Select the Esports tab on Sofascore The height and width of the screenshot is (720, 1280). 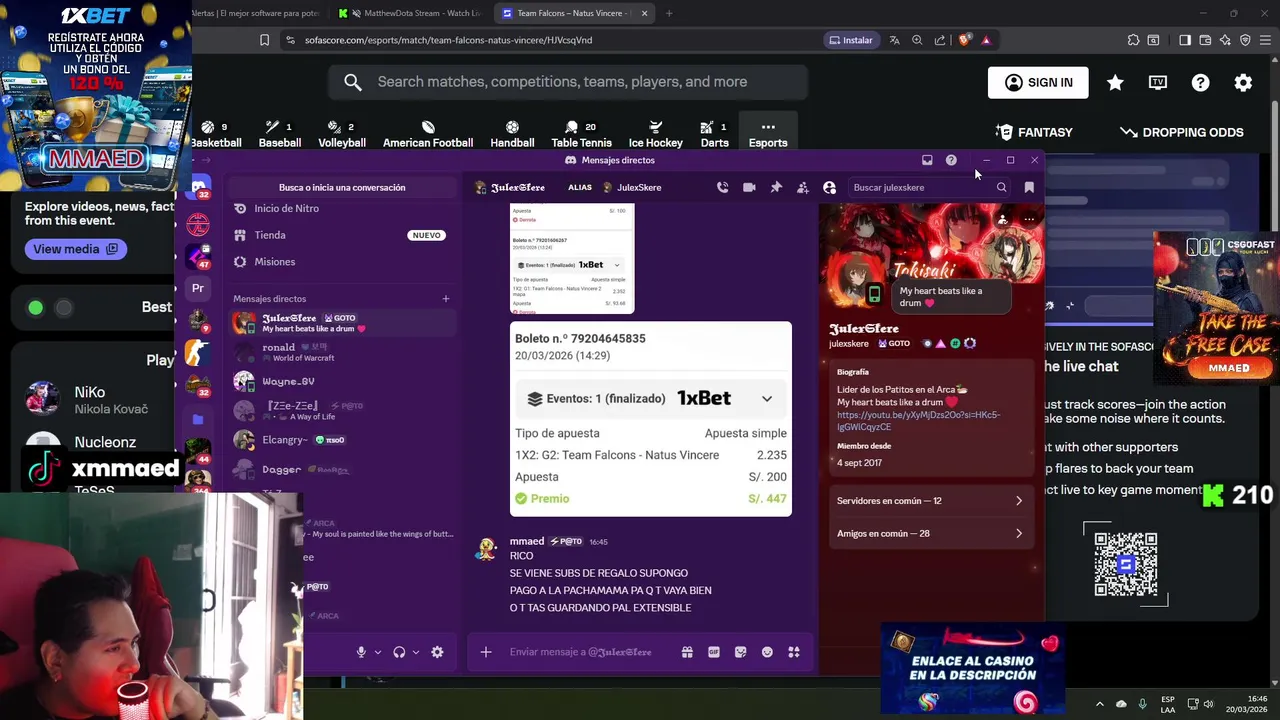point(768,134)
